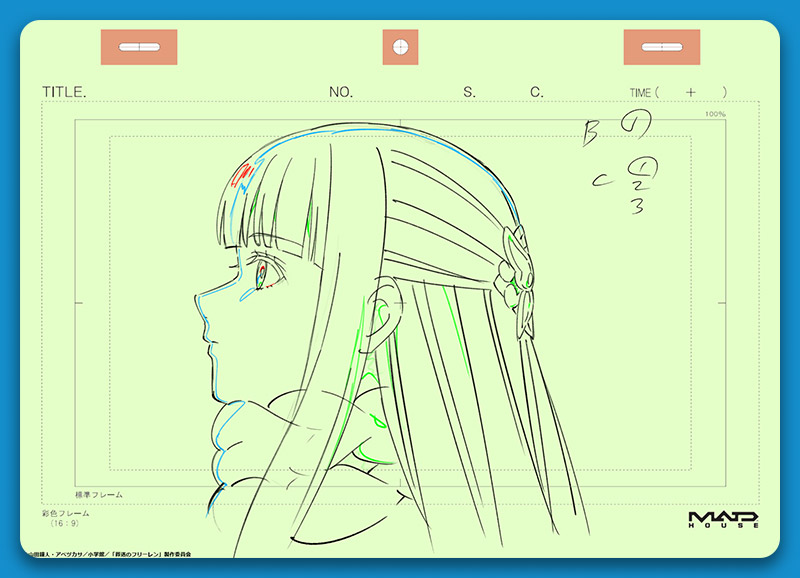The width and height of the screenshot is (800, 578).
Task: Click the 彩色フレーム (16:9) label
Action: point(65,517)
